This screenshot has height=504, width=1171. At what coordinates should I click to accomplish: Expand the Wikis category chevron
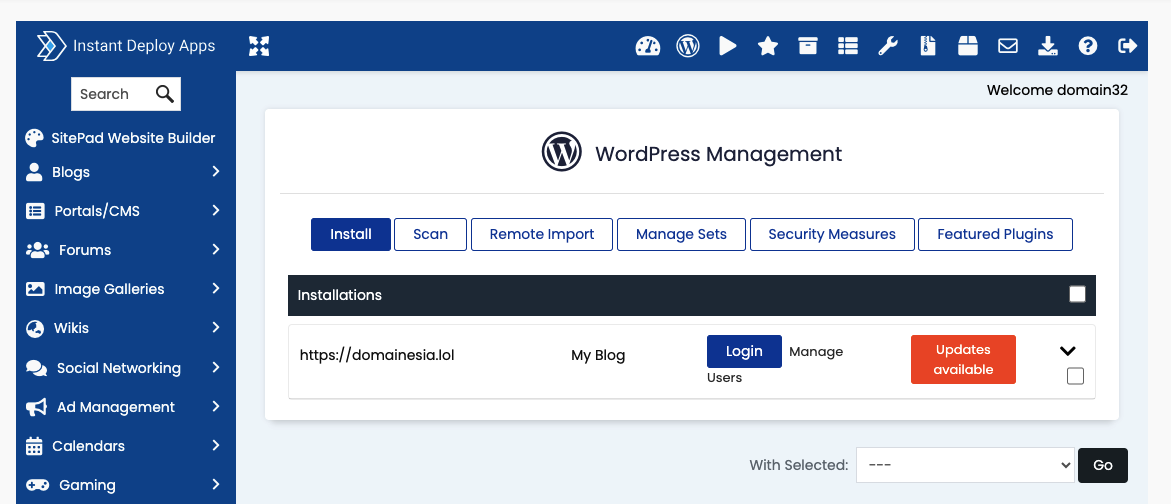point(216,328)
